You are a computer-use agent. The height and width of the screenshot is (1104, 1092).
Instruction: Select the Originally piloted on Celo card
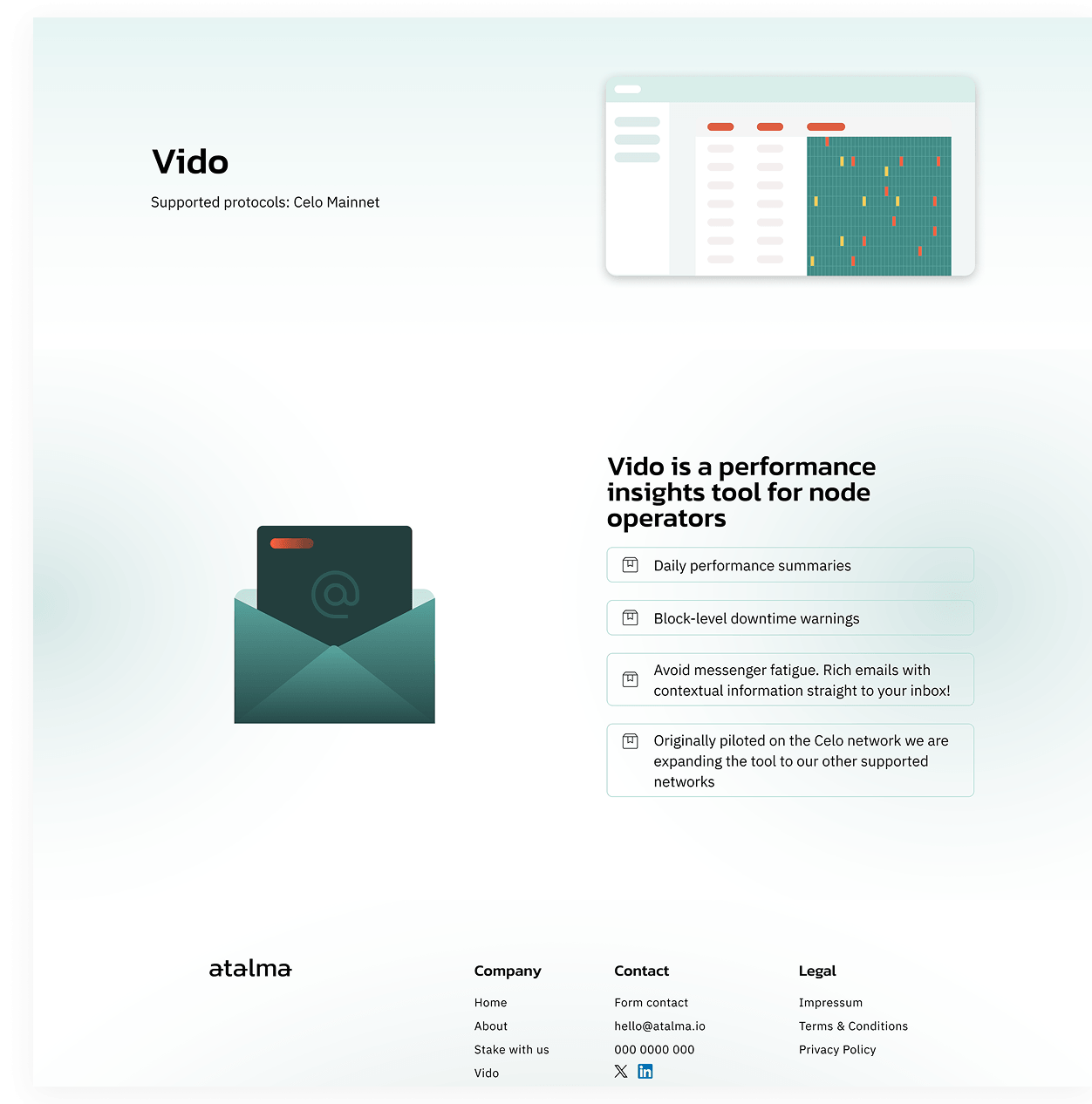(790, 760)
